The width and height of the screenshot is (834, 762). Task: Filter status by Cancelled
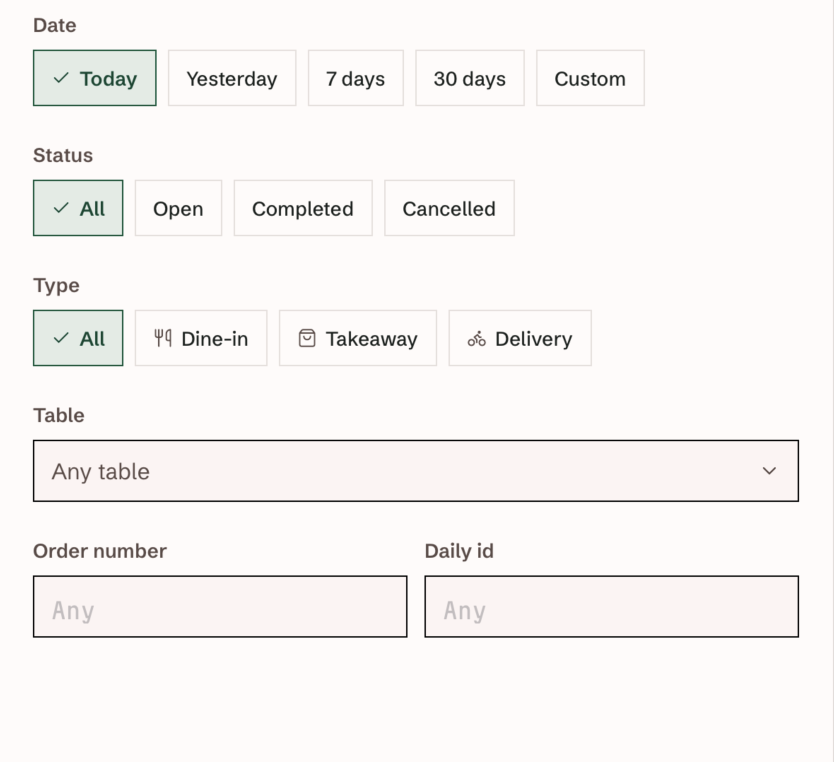449,208
